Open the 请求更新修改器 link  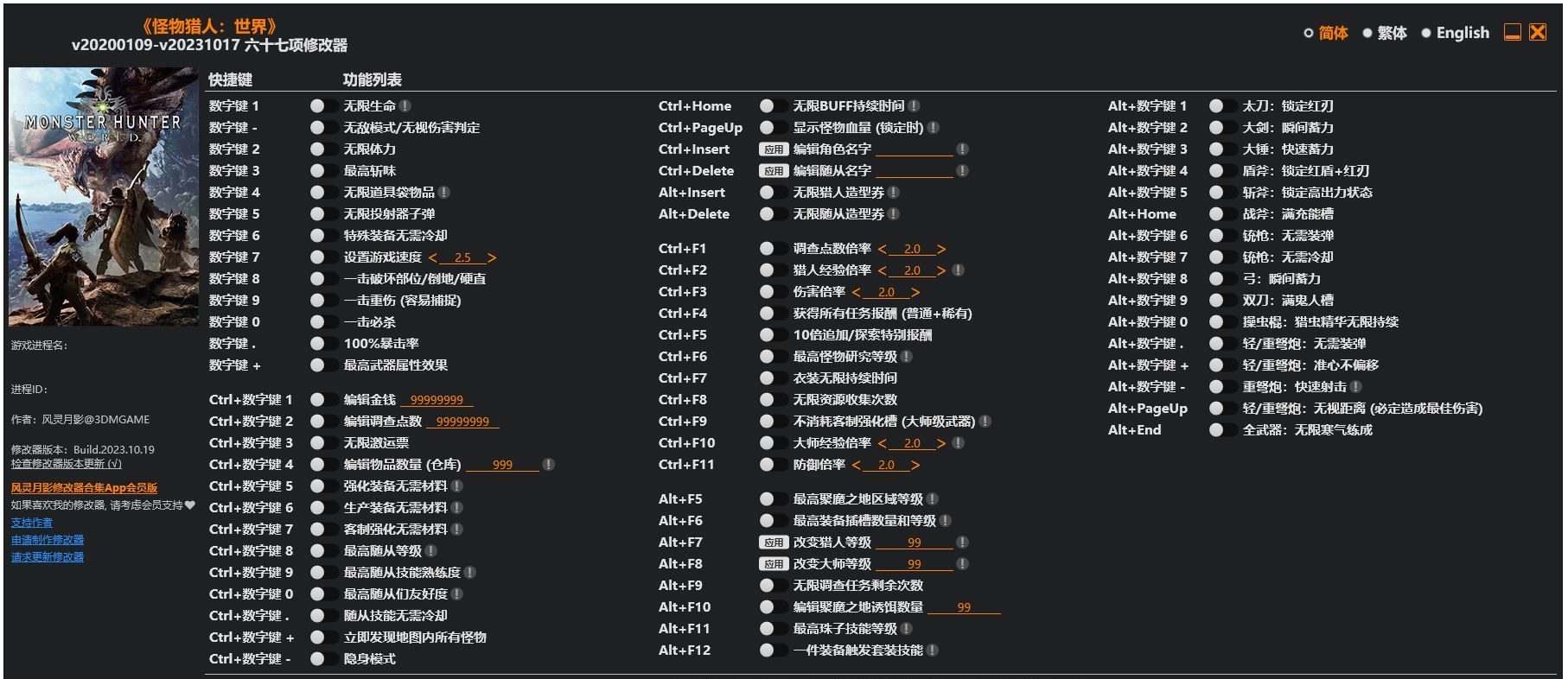click(48, 557)
